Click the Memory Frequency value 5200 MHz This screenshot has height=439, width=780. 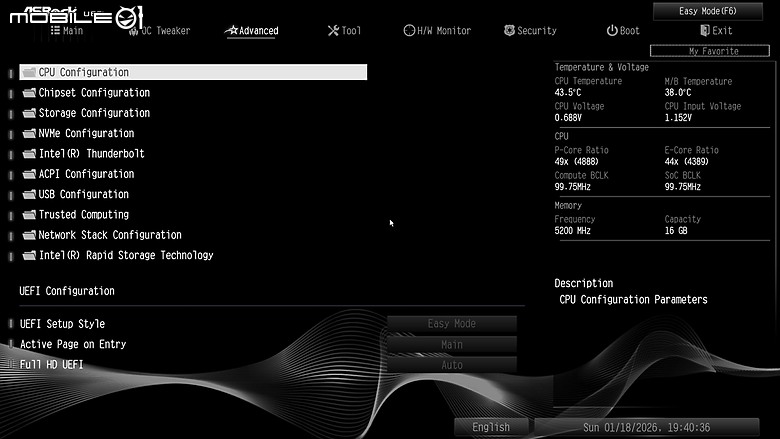point(572,231)
